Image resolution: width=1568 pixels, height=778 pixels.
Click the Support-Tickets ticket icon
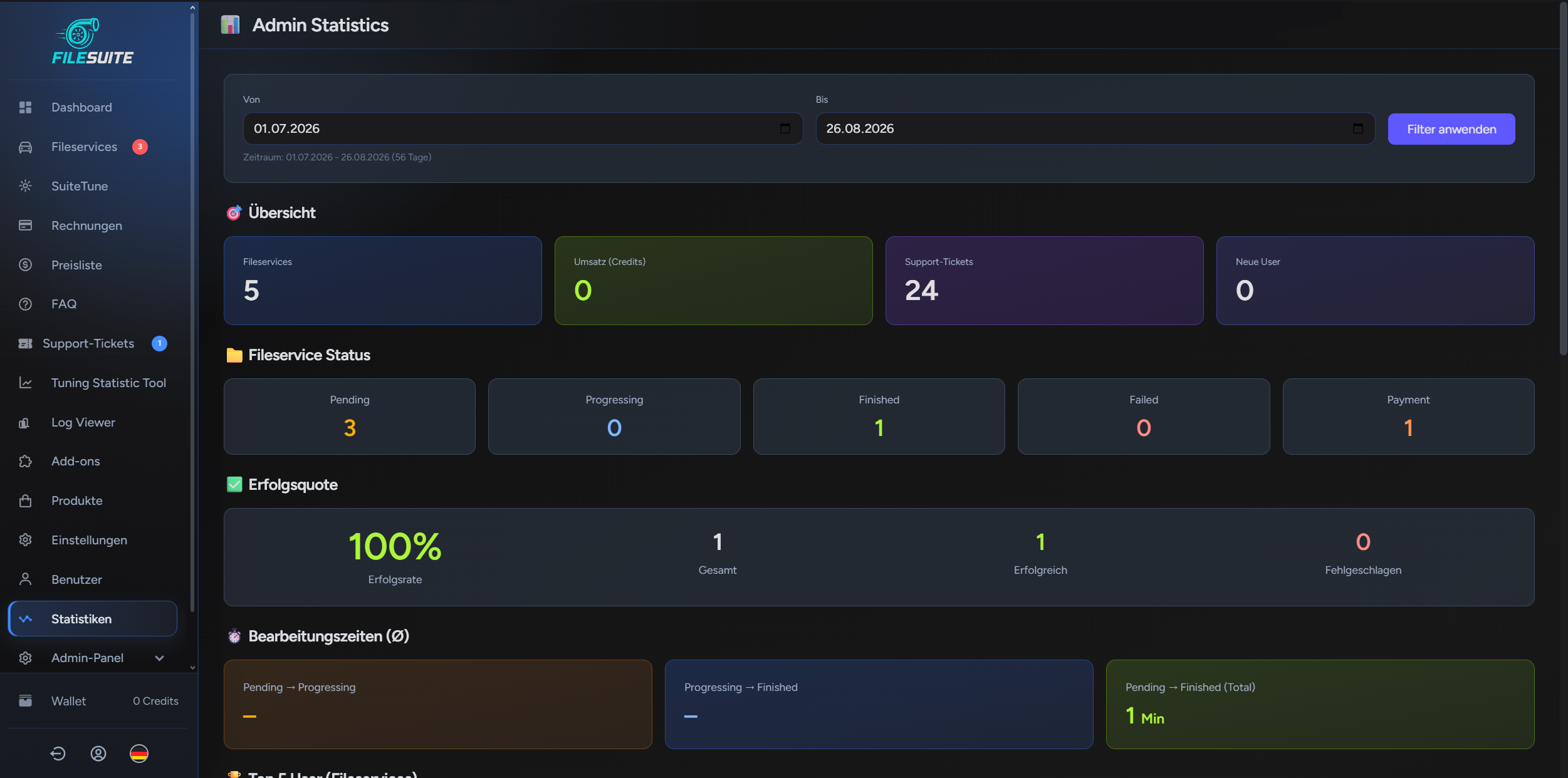coord(25,343)
